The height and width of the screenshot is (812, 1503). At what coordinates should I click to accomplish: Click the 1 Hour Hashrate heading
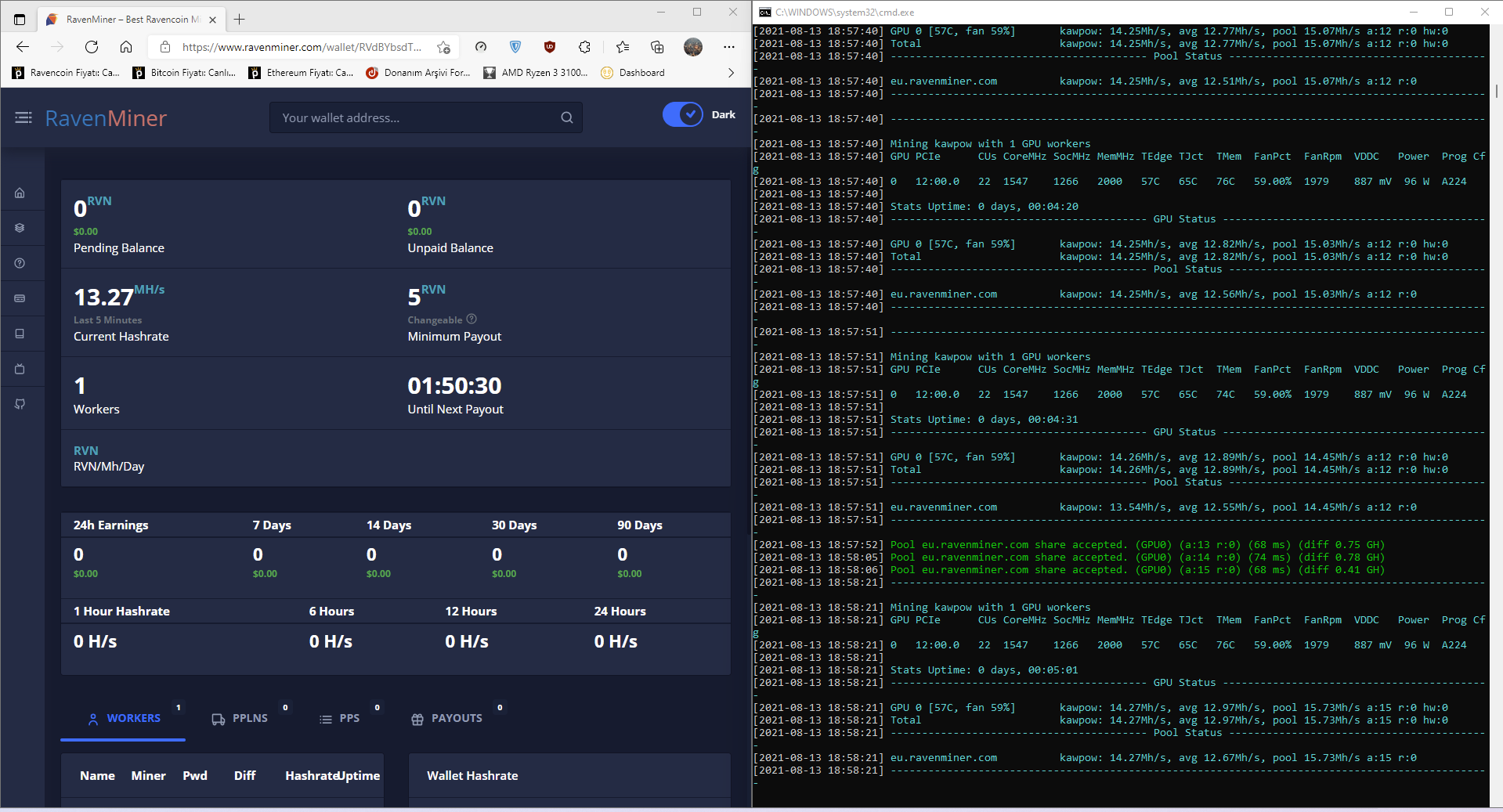(x=121, y=612)
